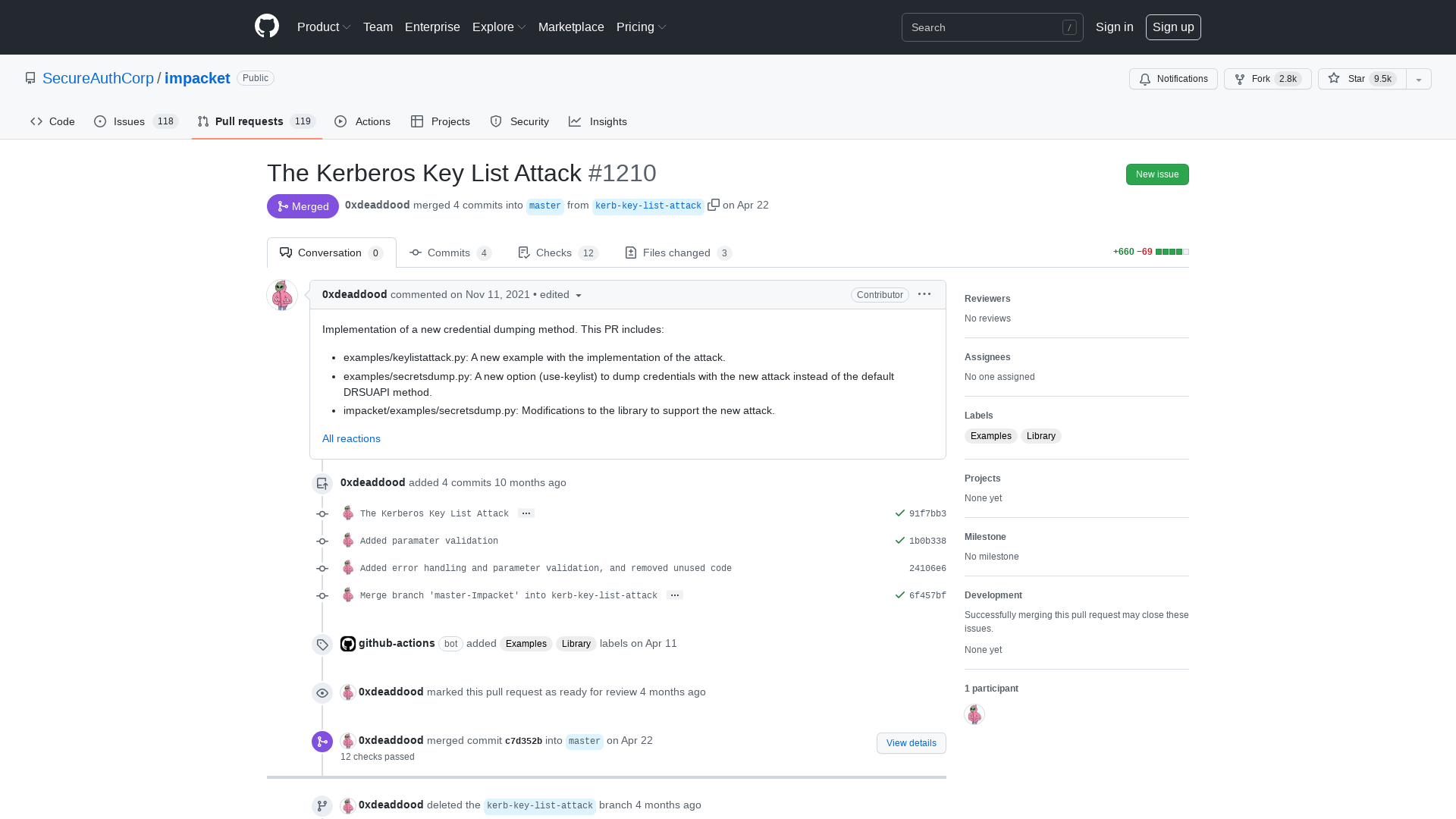Open the Explore dropdown menu
Screen dimensions: 1456x819
click(499, 27)
